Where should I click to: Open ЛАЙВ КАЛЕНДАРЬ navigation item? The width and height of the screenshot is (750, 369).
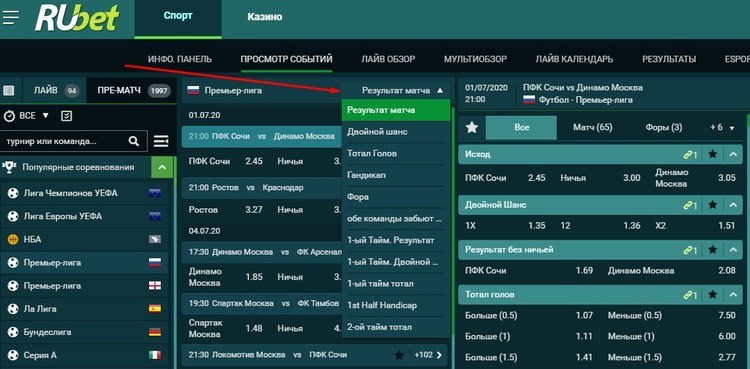click(574, 59)
